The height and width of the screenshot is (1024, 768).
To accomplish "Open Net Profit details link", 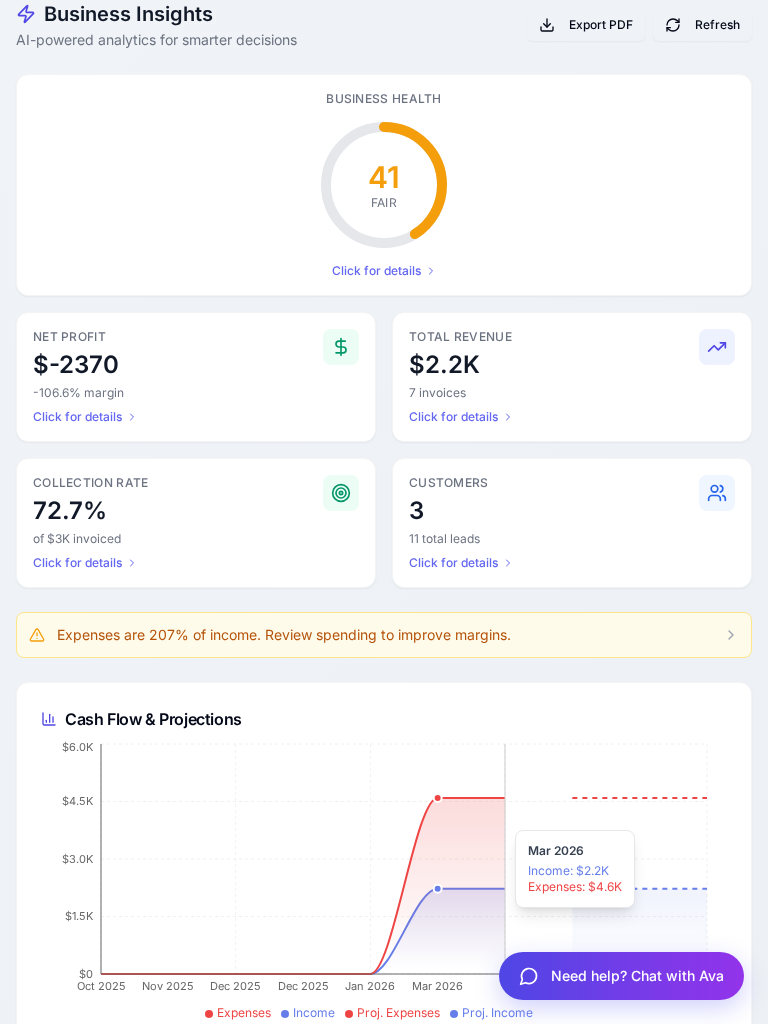I will point(84,417).
